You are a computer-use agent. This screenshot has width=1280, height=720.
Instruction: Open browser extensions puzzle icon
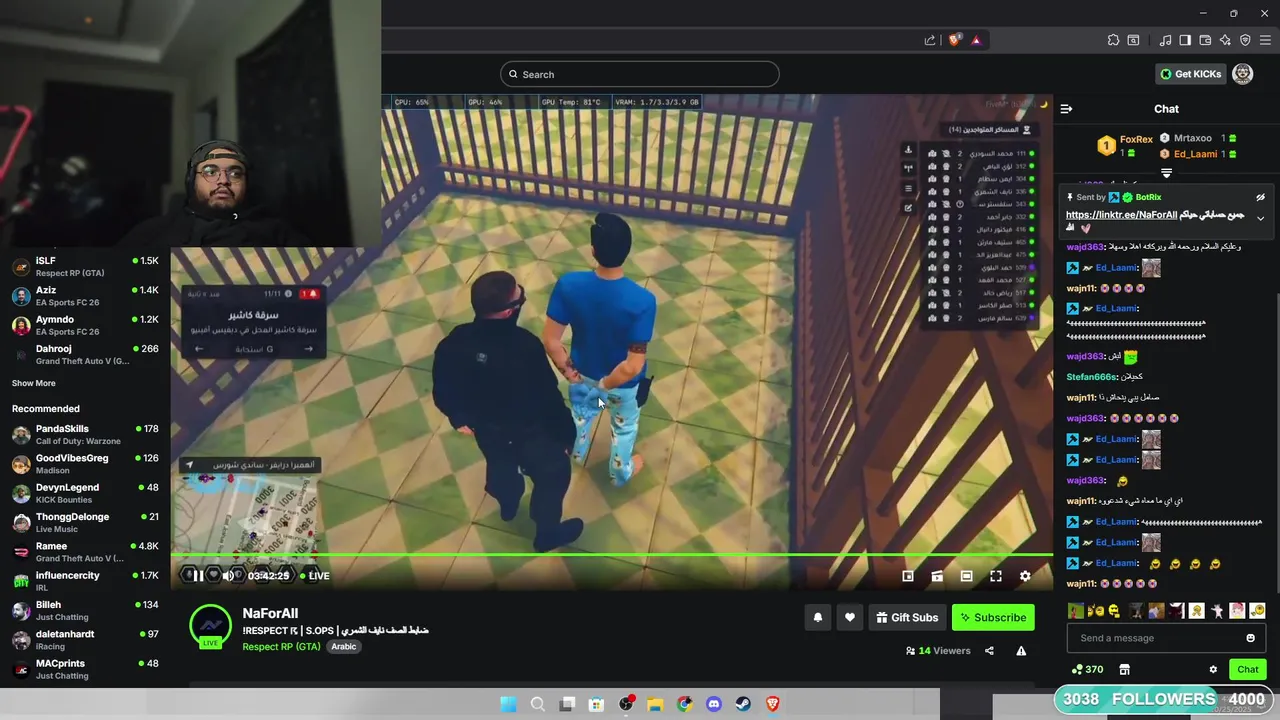click(x=1113, y=40)
